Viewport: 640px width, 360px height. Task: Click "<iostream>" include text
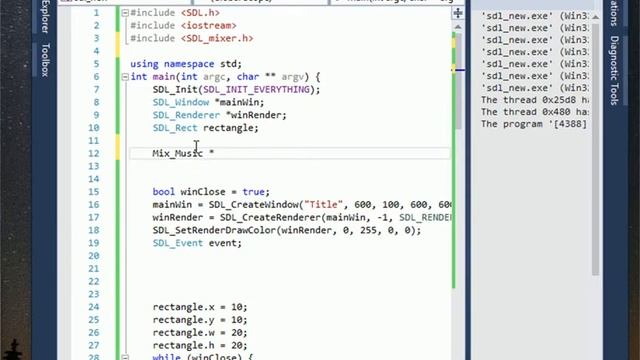tap(209, 26)
